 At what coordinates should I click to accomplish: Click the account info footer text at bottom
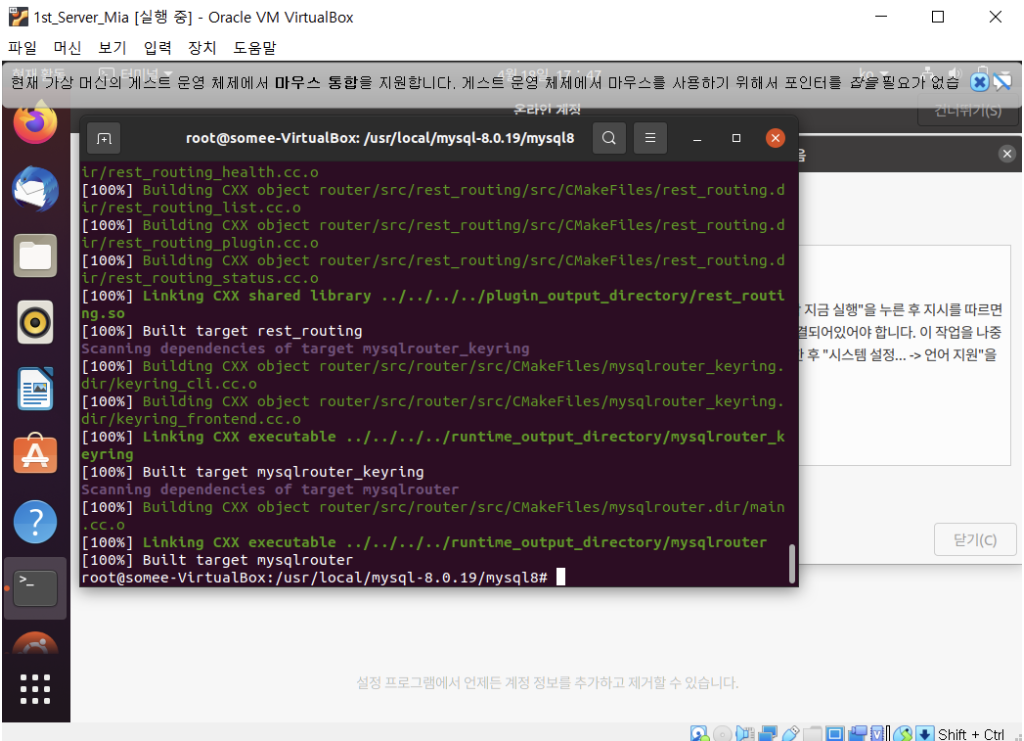(547, 683)
